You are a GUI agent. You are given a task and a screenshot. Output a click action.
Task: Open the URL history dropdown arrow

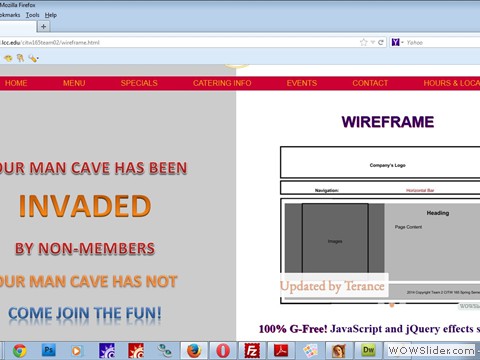point(373,42)
